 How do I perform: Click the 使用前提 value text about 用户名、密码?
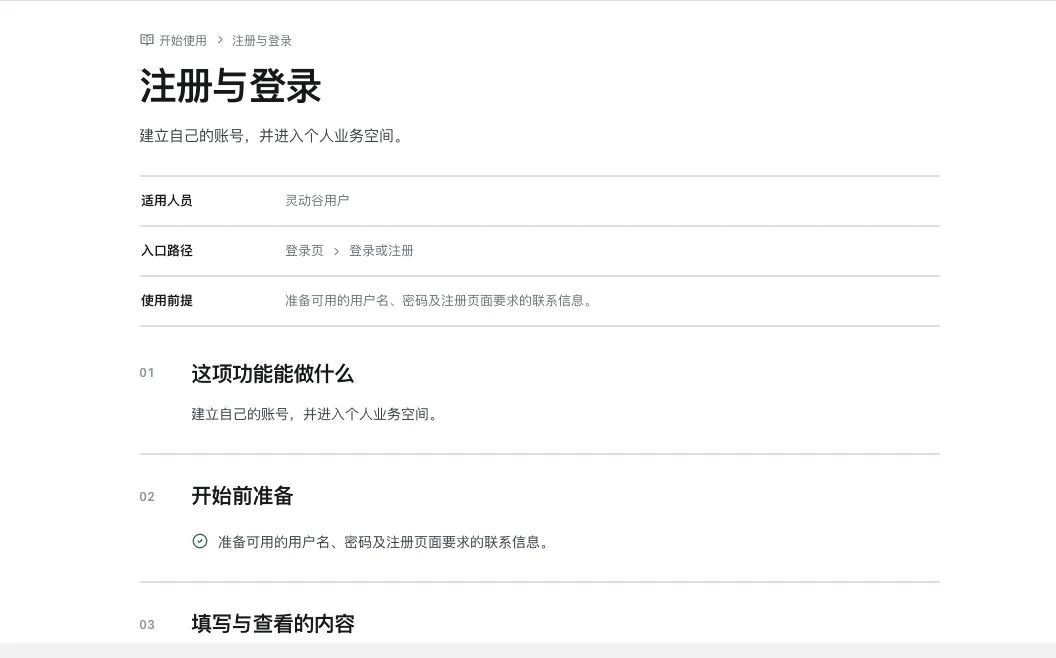438,300
